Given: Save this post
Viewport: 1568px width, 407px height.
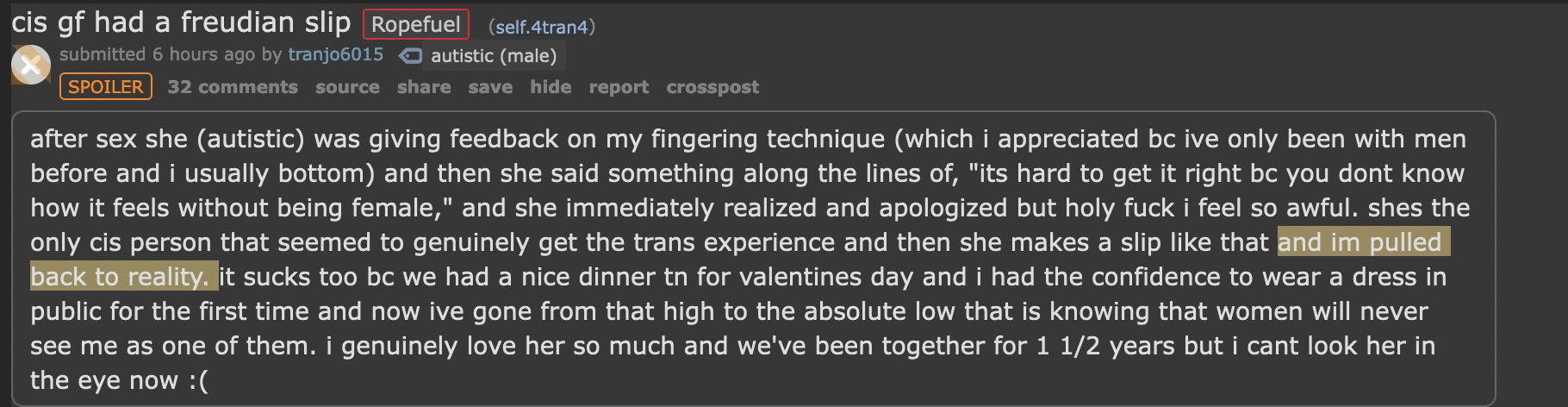Looking at the screenshot, I should point(490,87).
